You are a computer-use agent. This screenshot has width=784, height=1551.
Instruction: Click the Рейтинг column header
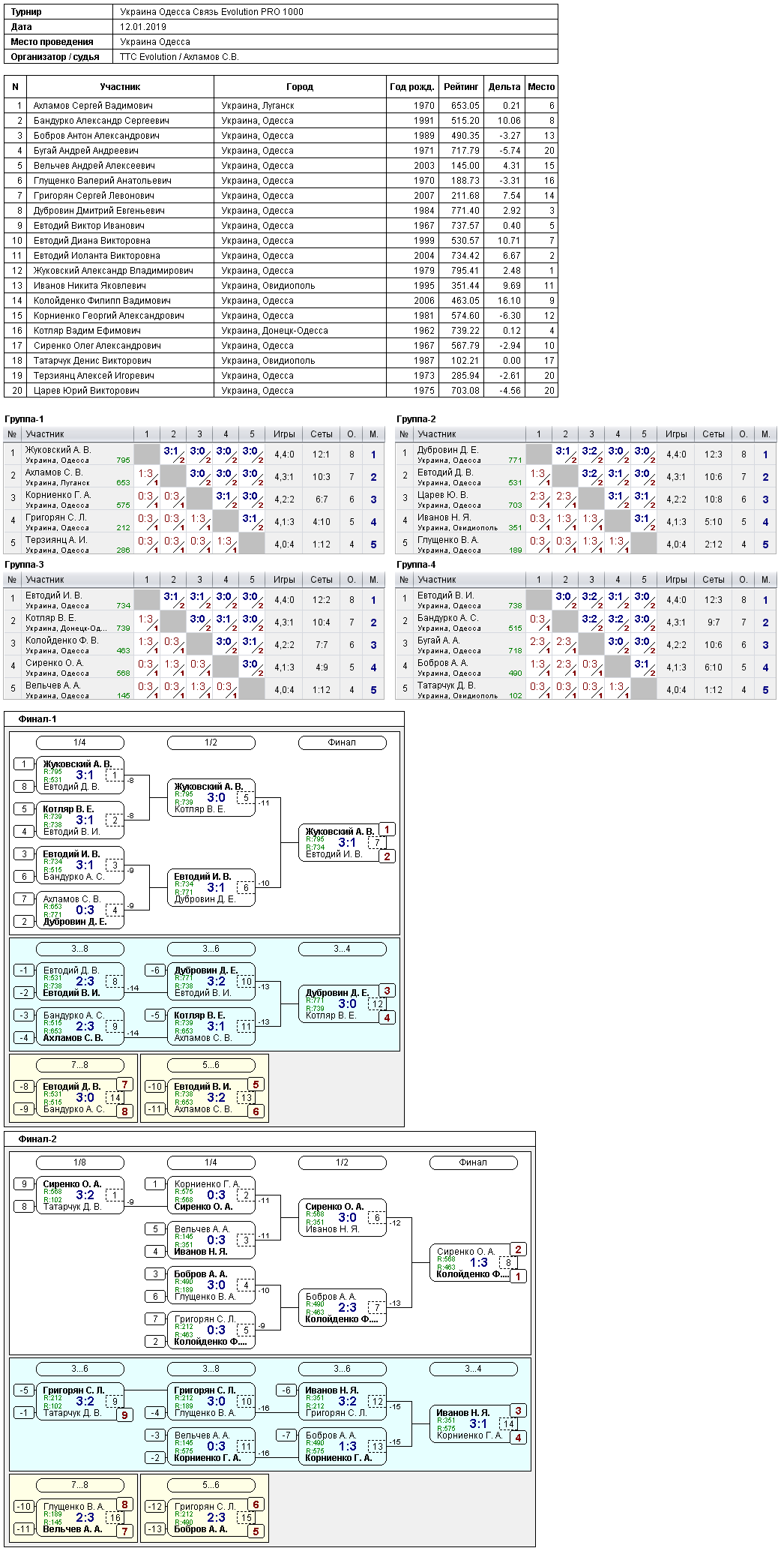(461, 87)
